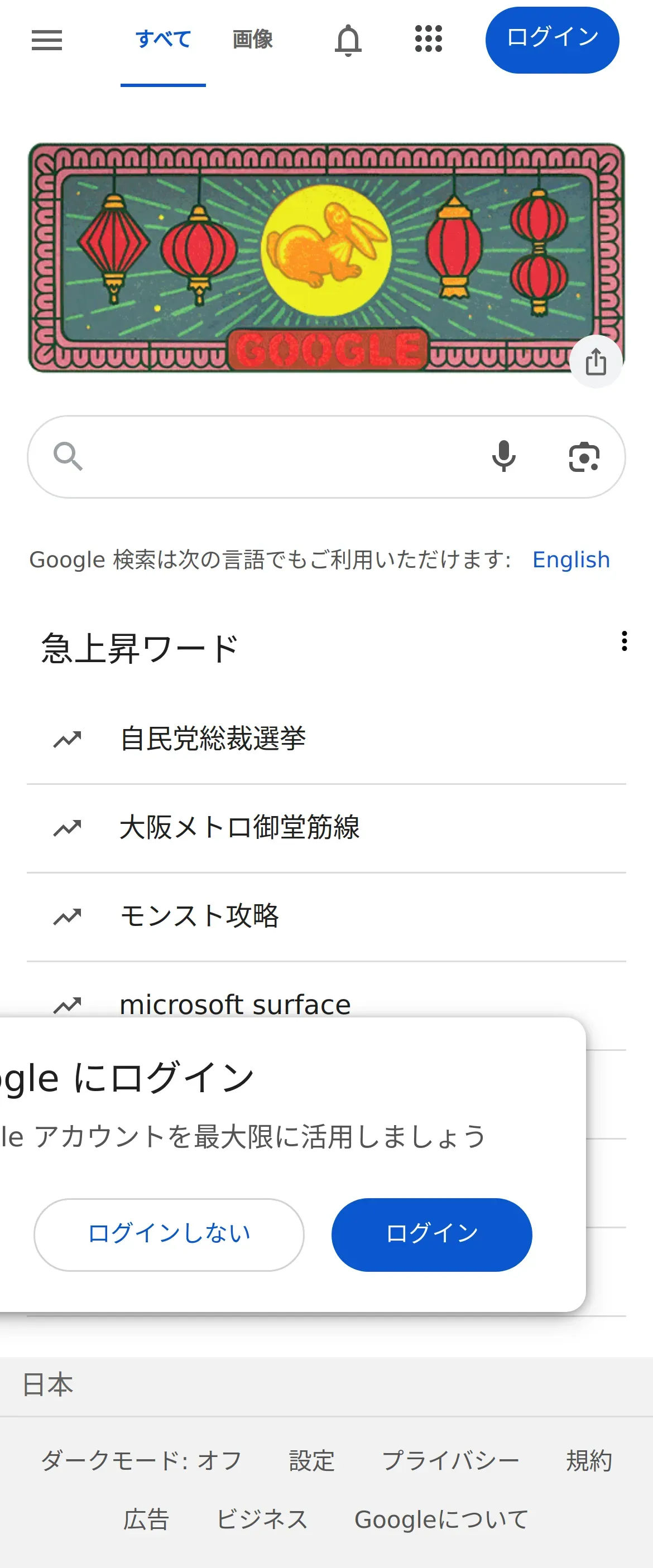This screenshot has width=653, height=1568.
Task: Select trending search 自民党総裁選挙
Action: click(213, 739)
